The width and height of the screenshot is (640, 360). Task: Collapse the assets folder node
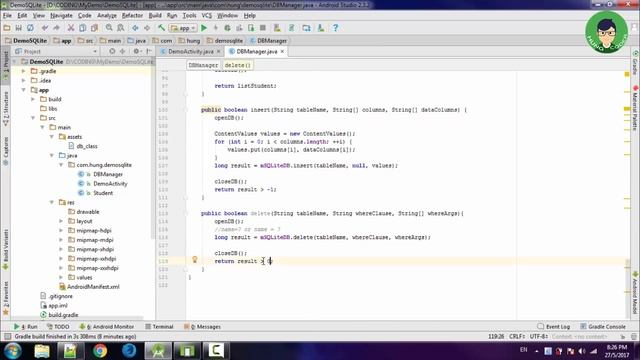point(52,137)
